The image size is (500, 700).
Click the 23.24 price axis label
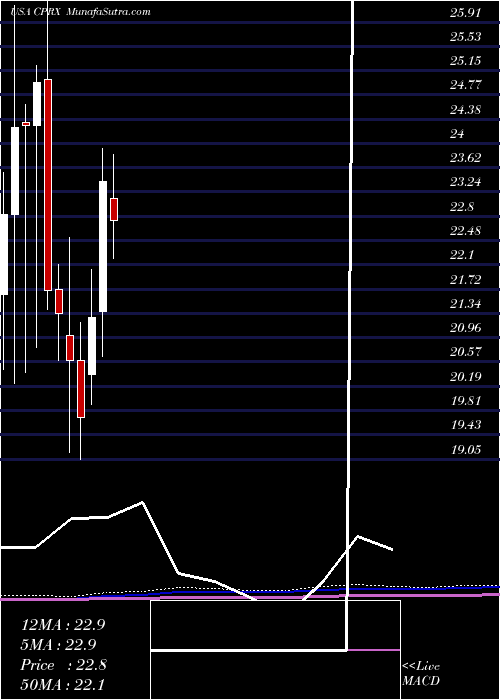(x=466, y=182)
